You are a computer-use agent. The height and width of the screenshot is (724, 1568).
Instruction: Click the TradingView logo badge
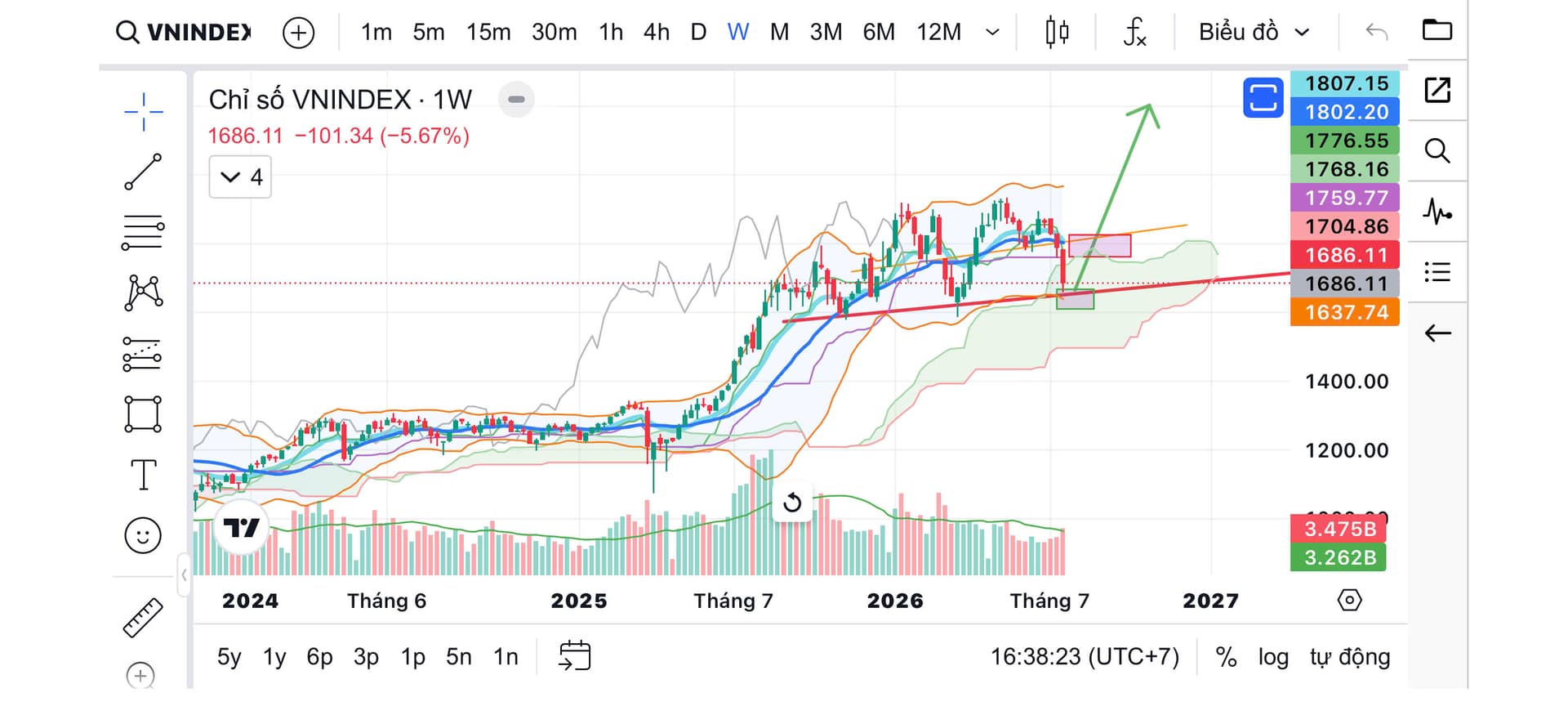[x=242, y=529]
